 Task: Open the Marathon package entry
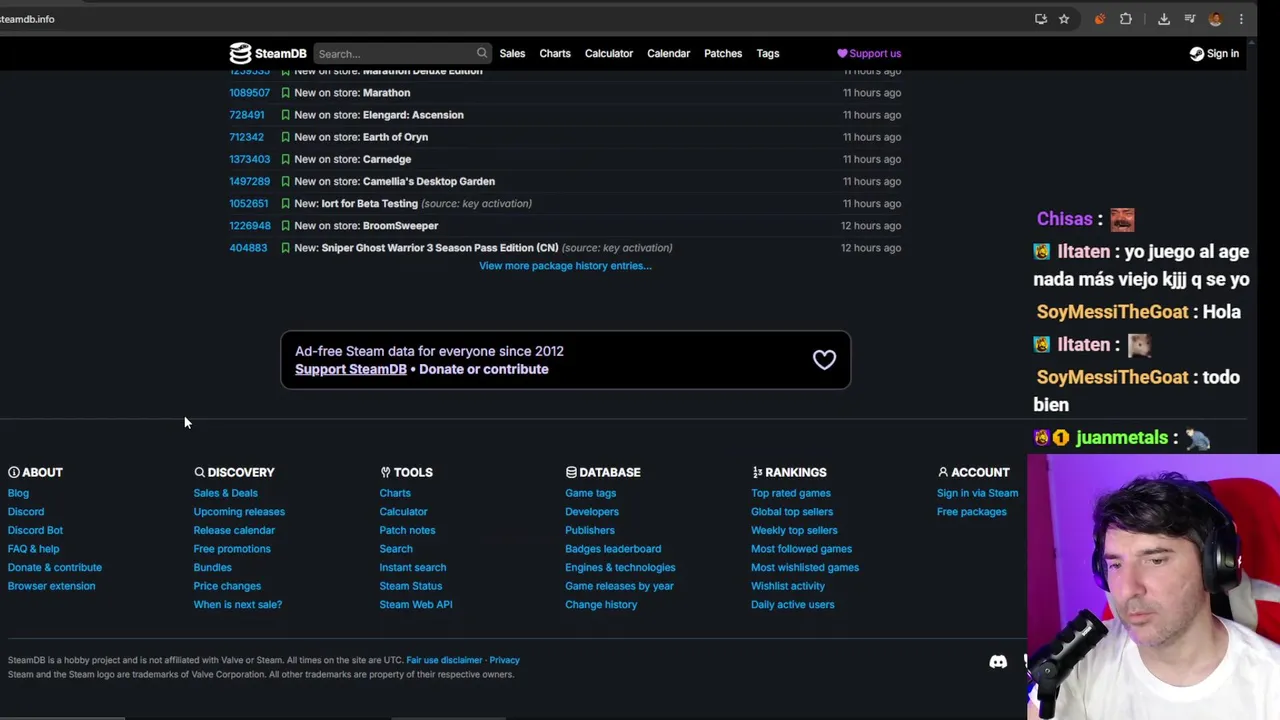coord(386,93)
